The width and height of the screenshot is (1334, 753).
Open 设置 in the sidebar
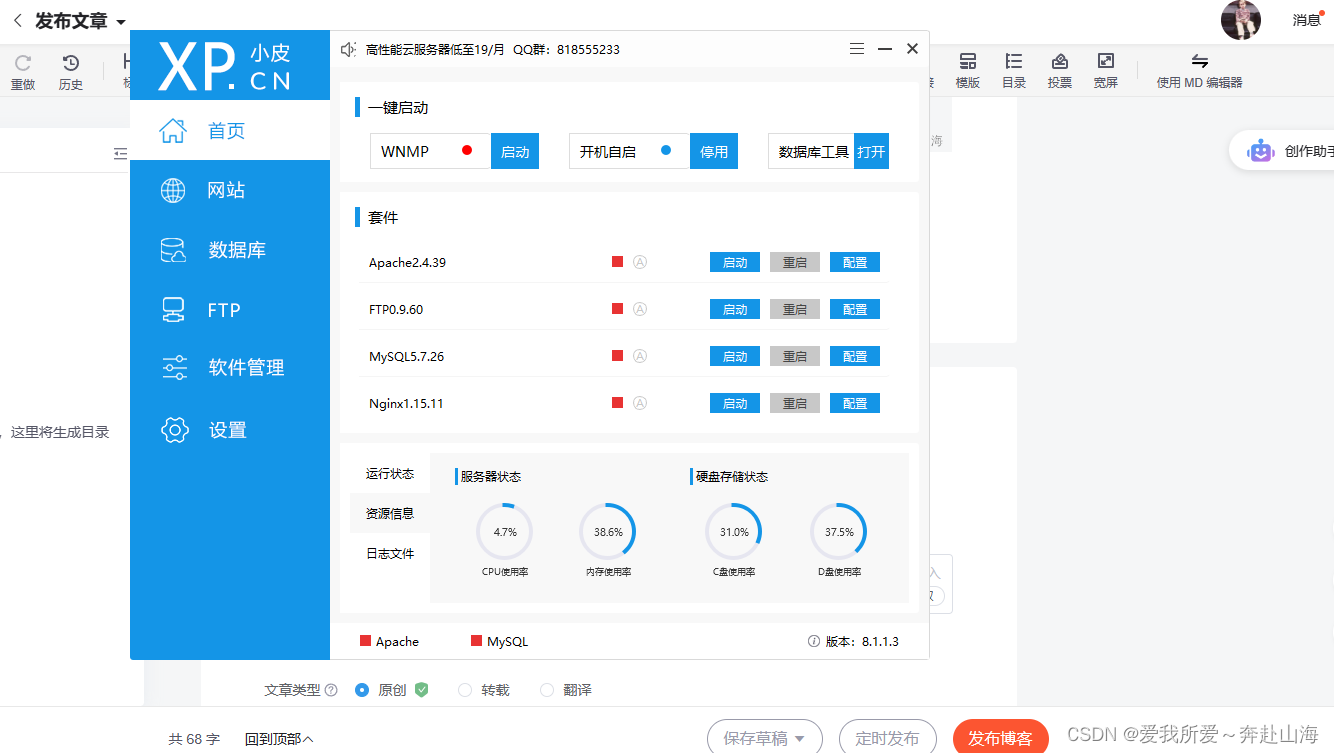(230, 430)
